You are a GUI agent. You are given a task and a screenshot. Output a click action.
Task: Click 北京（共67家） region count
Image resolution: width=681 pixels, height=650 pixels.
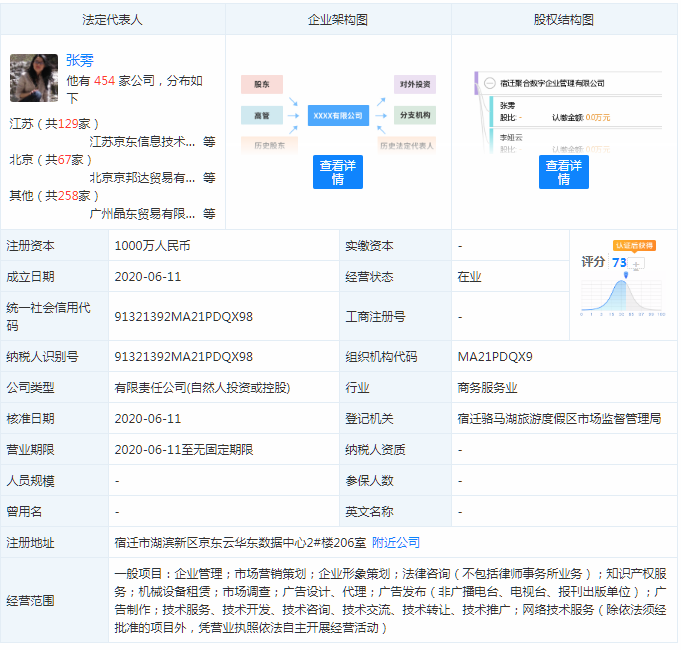pos(51,160)
